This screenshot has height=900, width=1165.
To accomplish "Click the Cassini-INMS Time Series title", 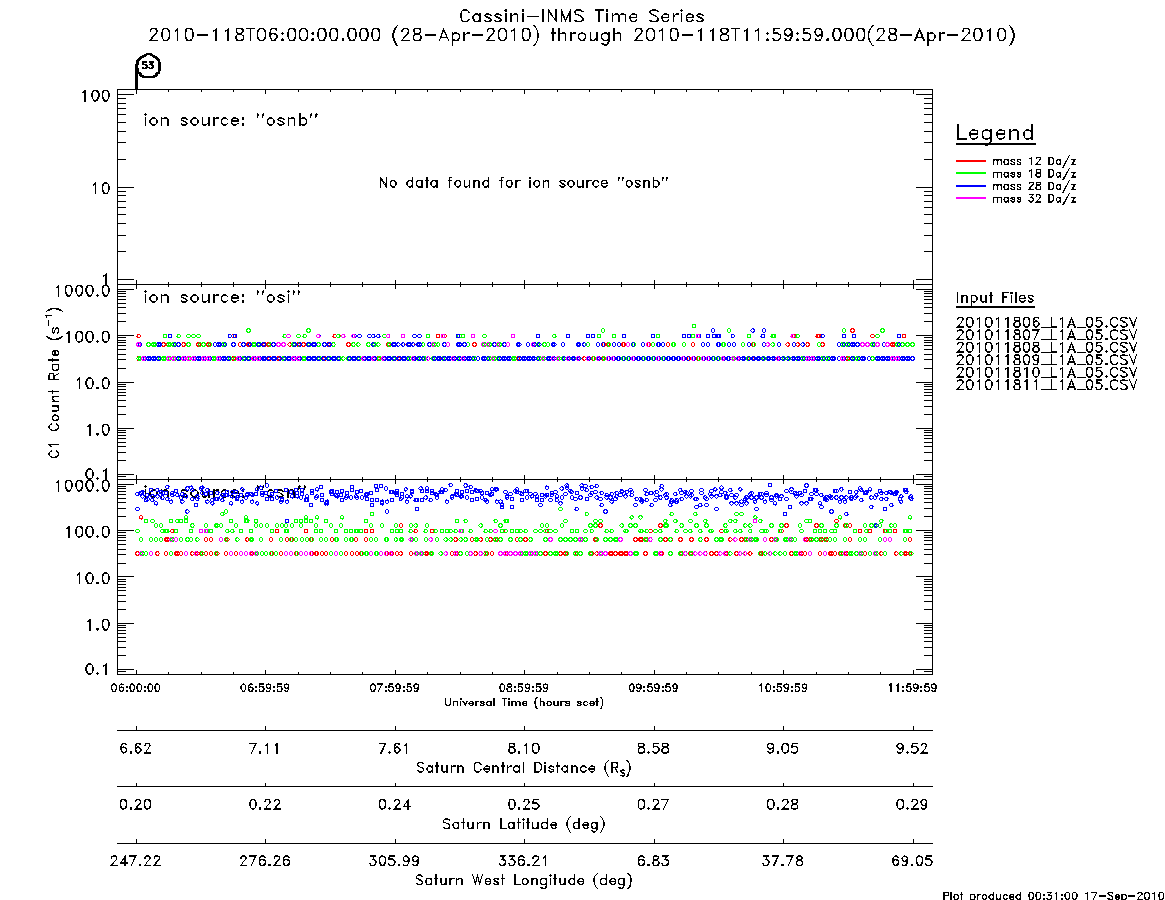I will tap(582, 16).
